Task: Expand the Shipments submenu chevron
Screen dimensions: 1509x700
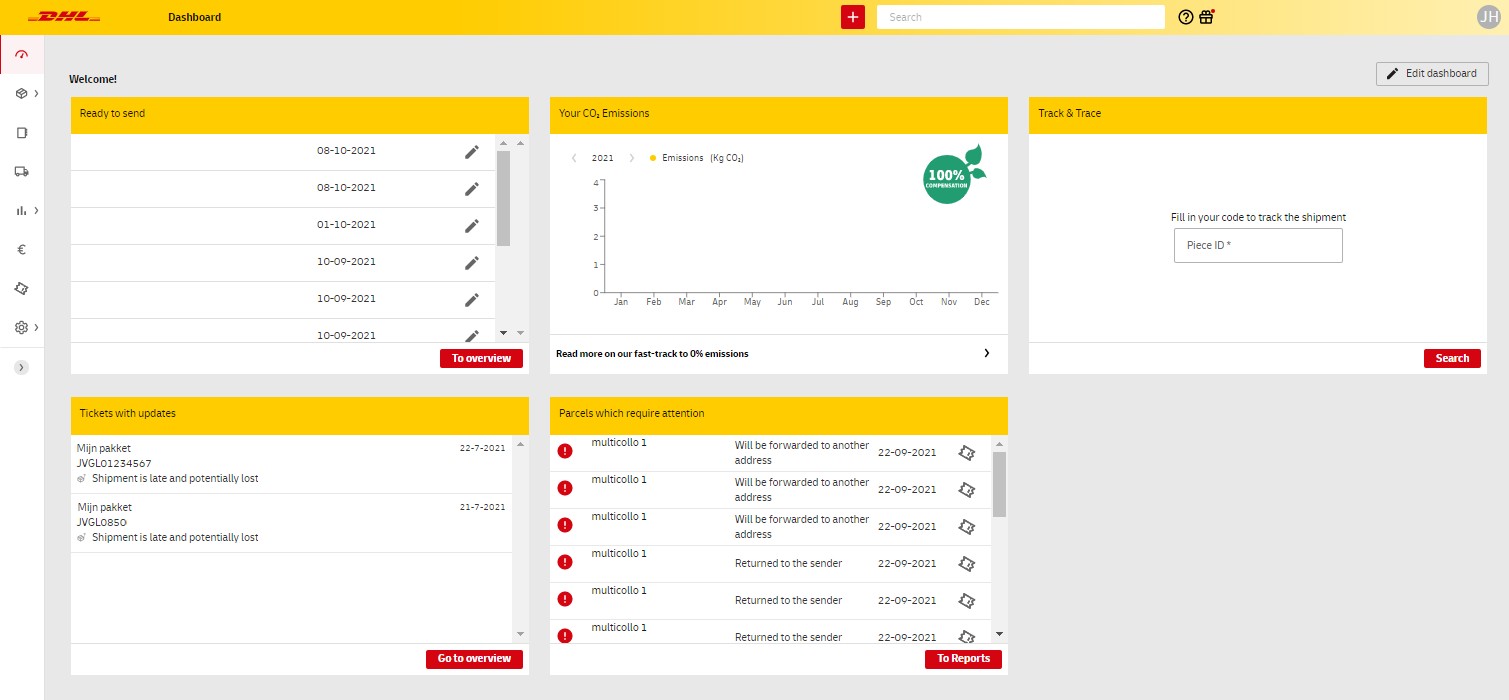Action: coord(36,93)
